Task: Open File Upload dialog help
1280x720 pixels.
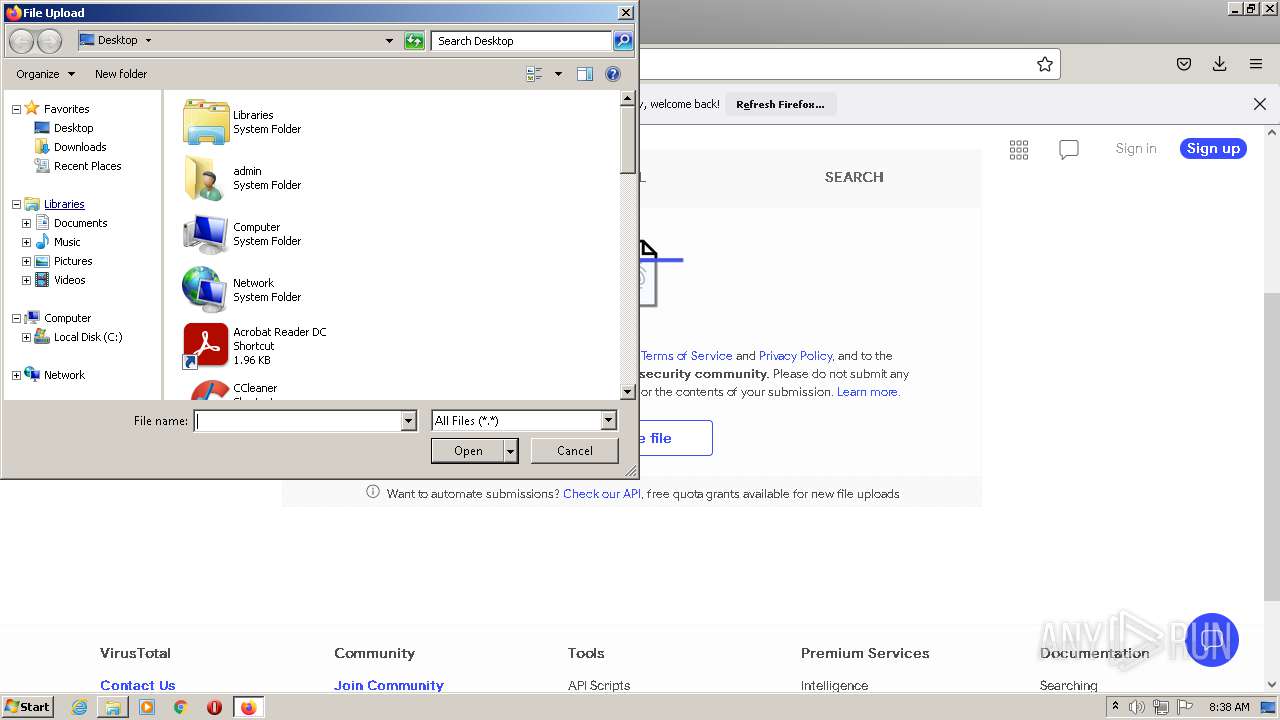Action: pos(613,74)
